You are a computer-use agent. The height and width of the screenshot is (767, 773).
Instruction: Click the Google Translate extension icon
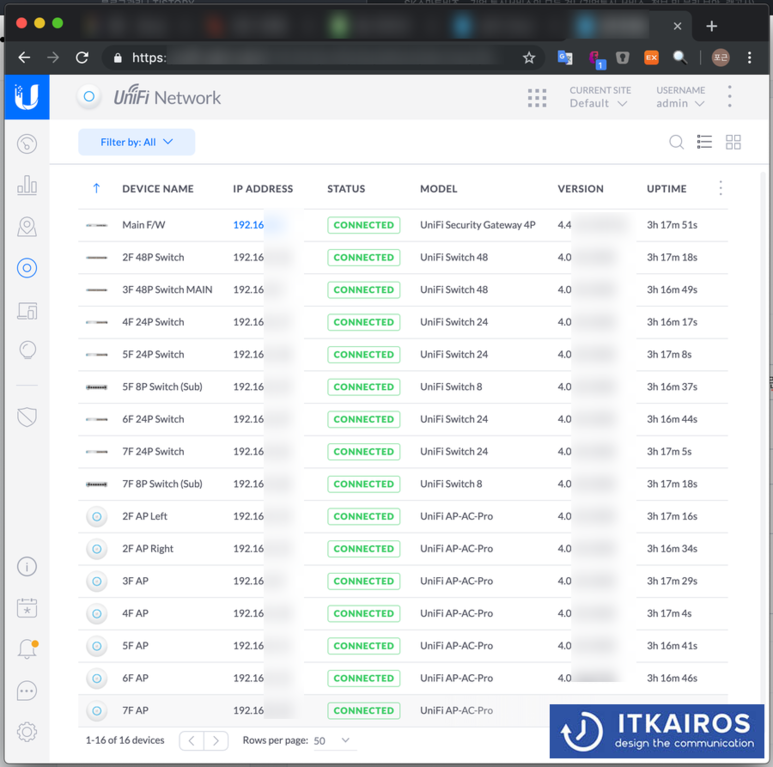pyautogui.click(x=565, y=58)
